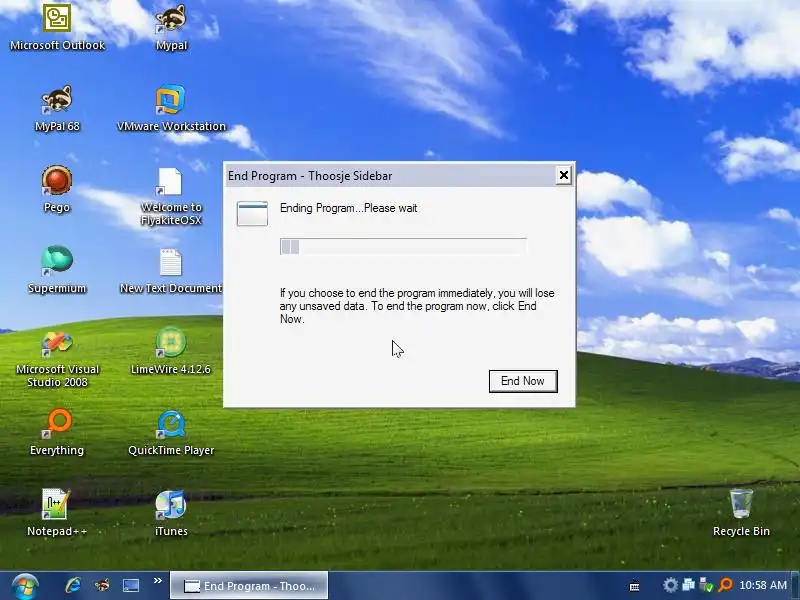The image size is (800, 600).
Task: Select the iTunes desktop icon
Action: (x=171, y=513)
